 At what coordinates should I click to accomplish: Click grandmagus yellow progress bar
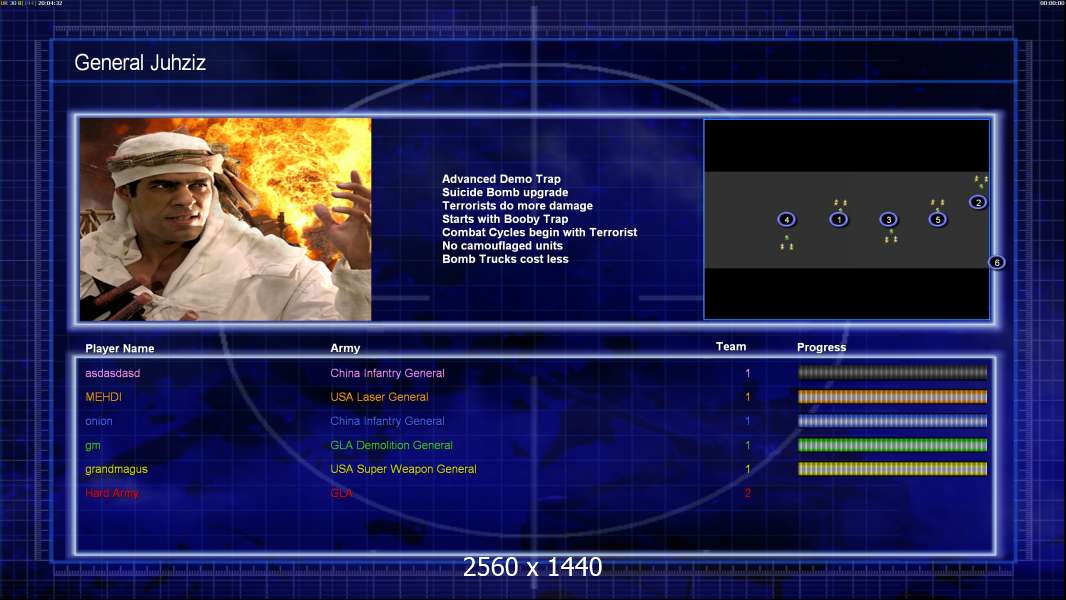(x=892, y=469)
